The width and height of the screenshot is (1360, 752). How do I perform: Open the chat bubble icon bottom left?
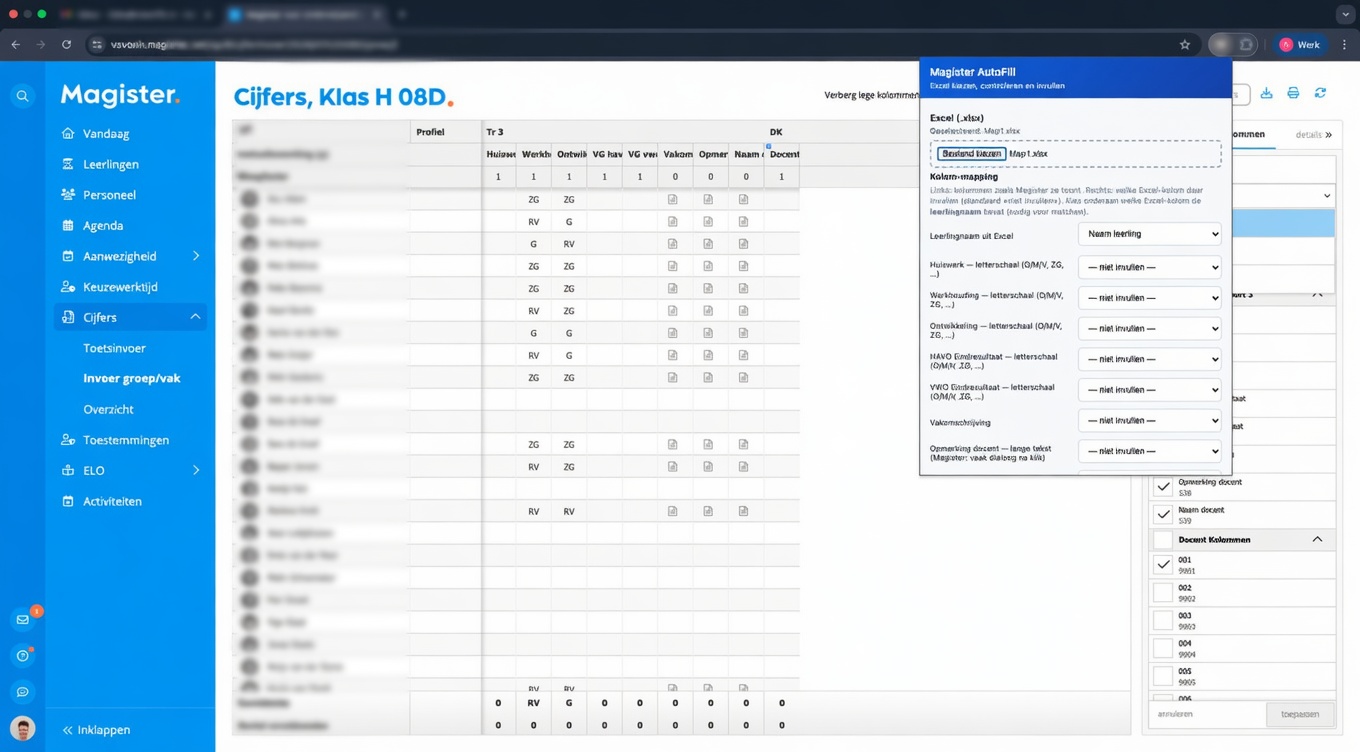[22, 691]
